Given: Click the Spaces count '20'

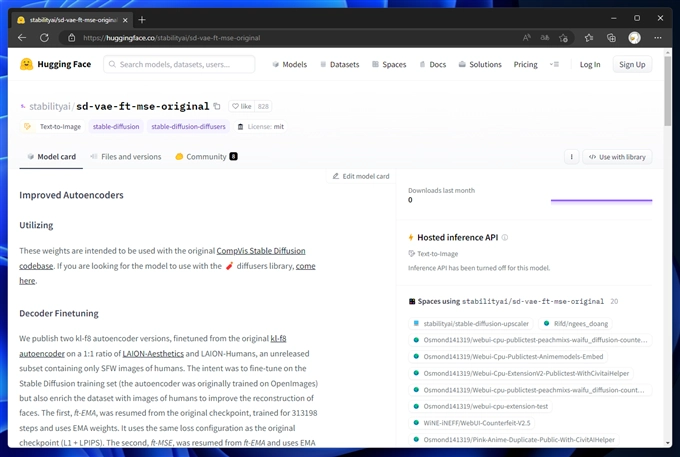Looking at the screenshot, I should click(614, 301).
